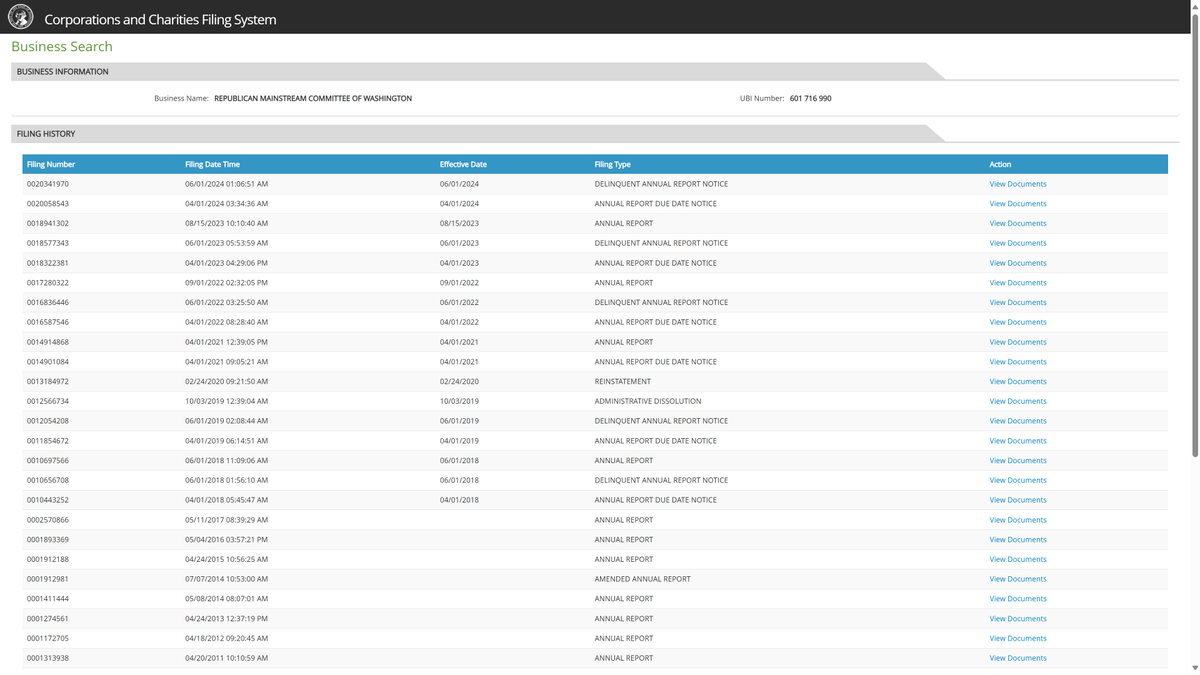Screen dimensions: 1200x675
Task: Click effective date 10/03/2019
Action: click(x=459, y=401)
